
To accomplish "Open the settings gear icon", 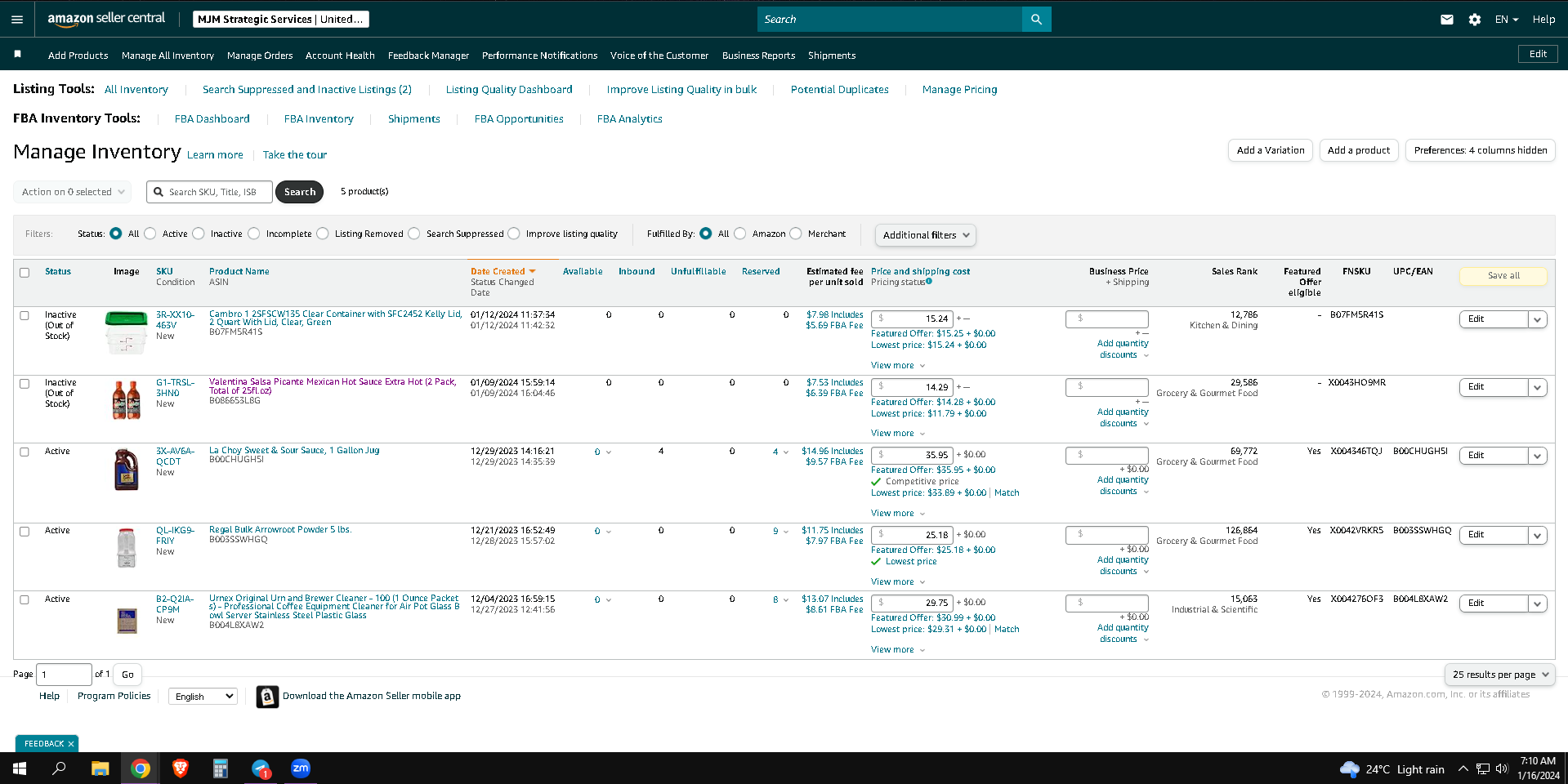I will (x=1474, y=20).
